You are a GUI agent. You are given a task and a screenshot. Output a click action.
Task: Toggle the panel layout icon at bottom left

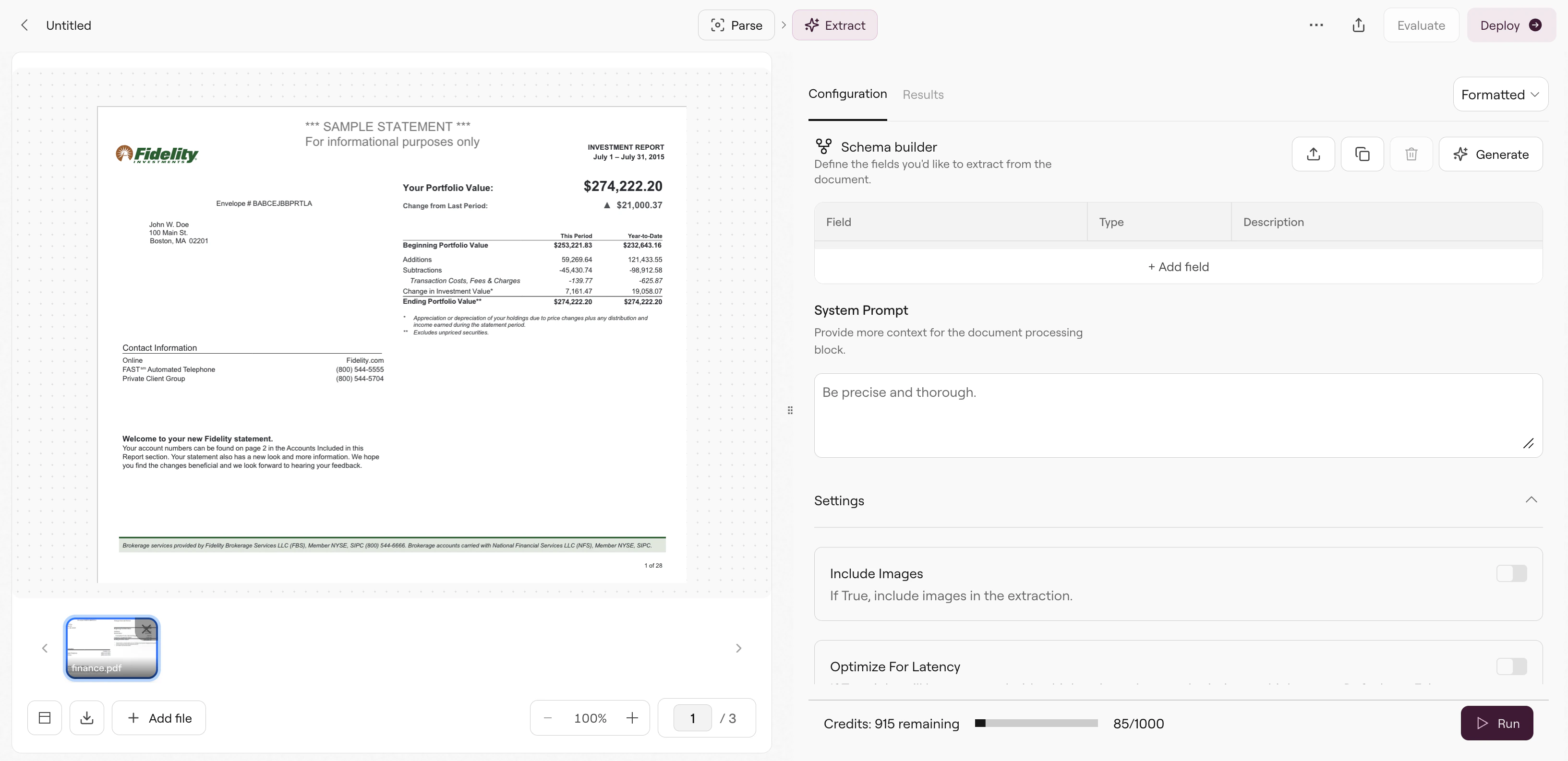tap(45, 718)
